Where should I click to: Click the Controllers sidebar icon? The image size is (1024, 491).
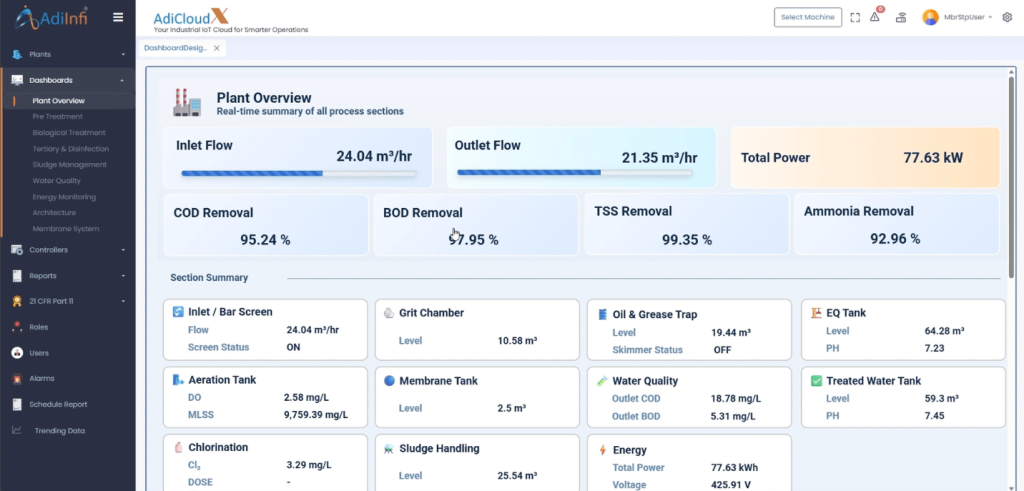(x=17, y=249)
